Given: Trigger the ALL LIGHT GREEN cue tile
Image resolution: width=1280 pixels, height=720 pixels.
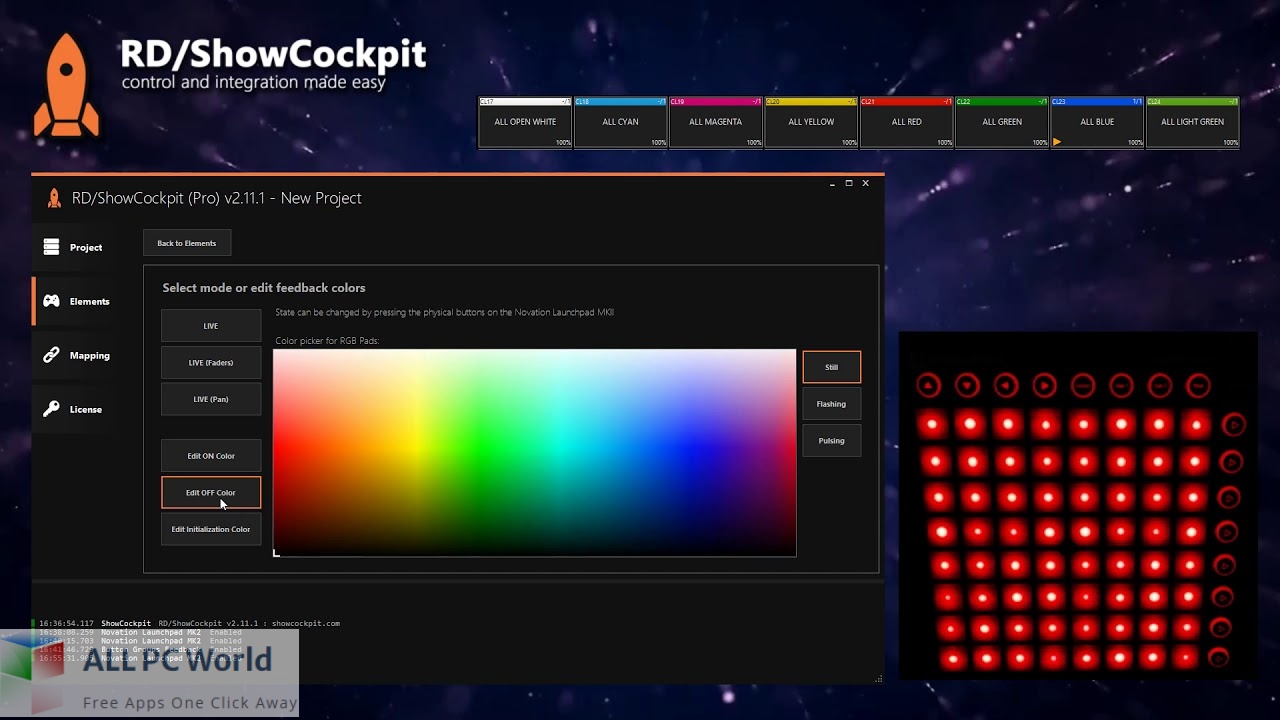Looking at the screenshot, I should point(1192,122).
